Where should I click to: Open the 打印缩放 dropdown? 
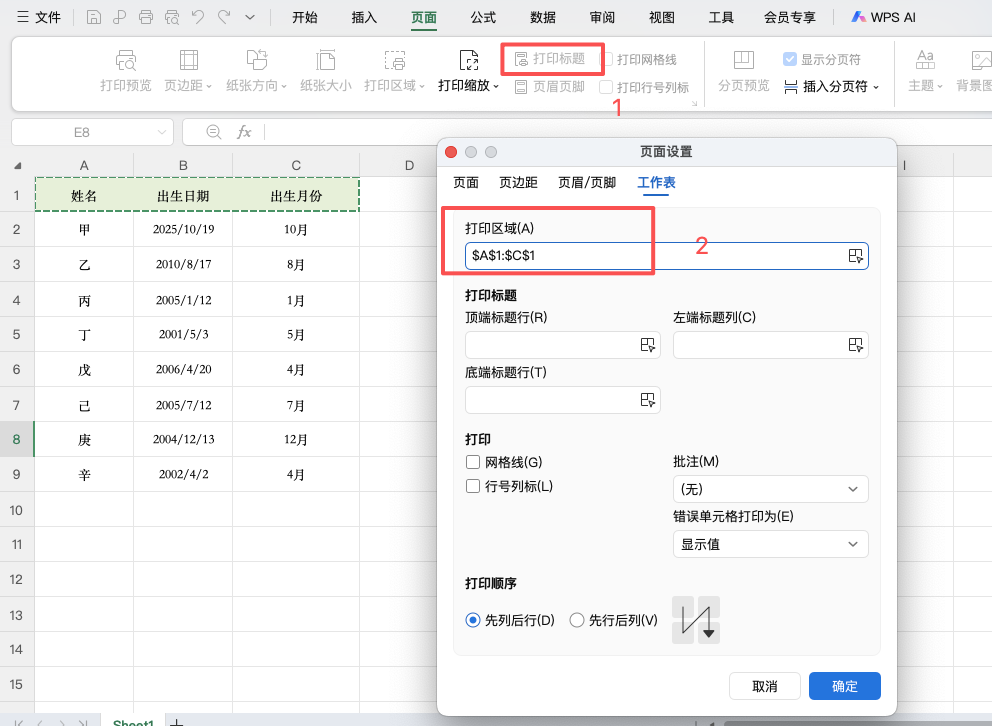pyautogui.click(x=469, y=85)
